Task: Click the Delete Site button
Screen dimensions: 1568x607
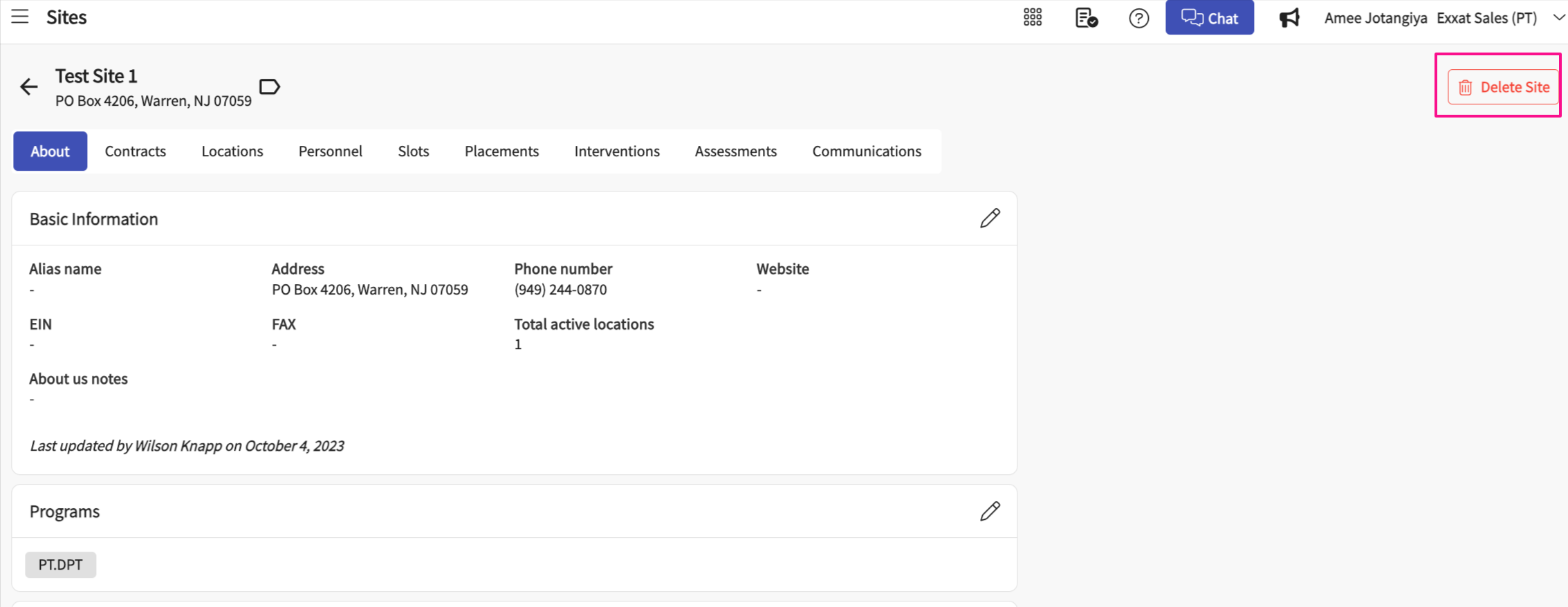Action: tap(1503, 87)
